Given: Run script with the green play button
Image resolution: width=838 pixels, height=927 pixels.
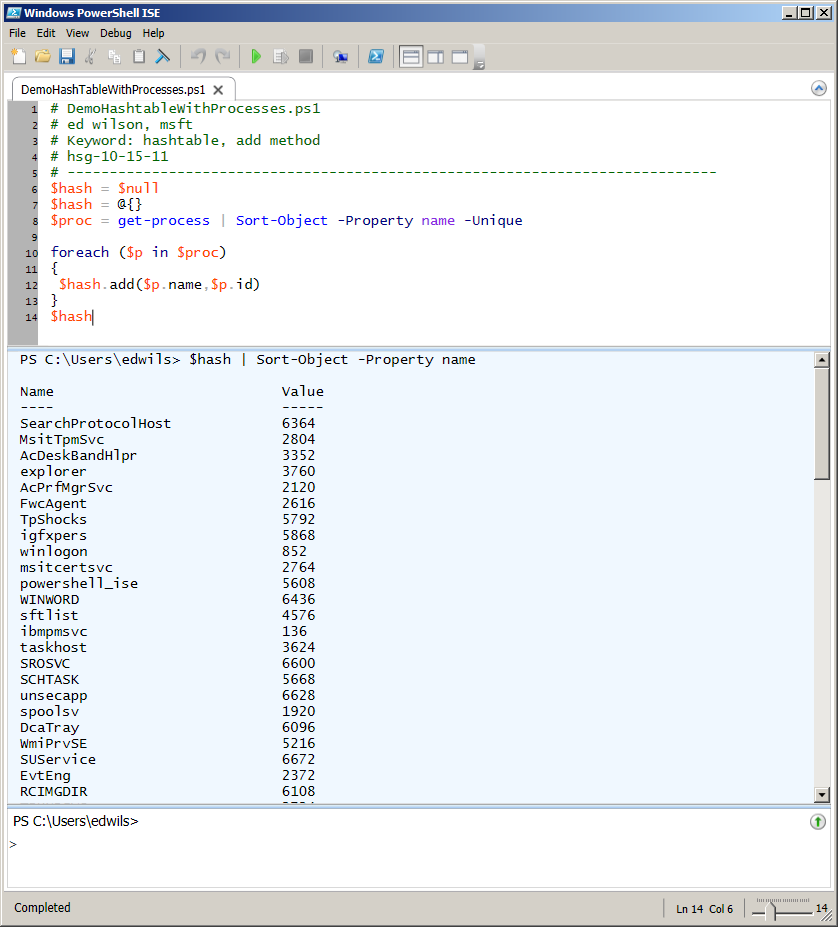Looking at the screenshot, I should pos(256,57).
